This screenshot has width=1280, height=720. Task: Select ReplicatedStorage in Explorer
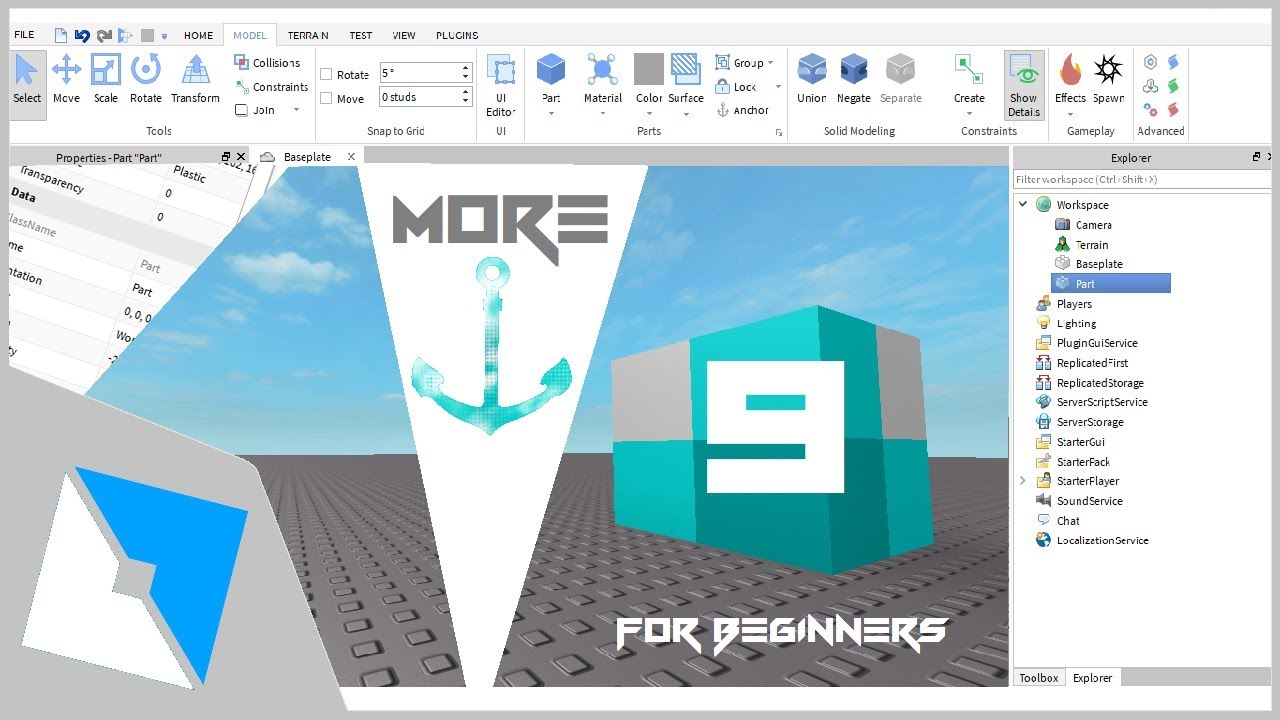coord(1099,383)
